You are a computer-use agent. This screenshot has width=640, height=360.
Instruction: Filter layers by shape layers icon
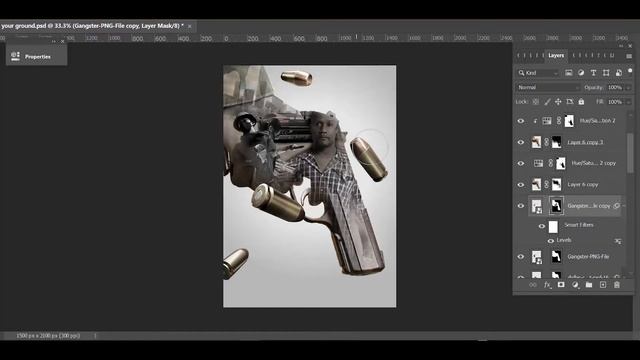pos(606,73)
